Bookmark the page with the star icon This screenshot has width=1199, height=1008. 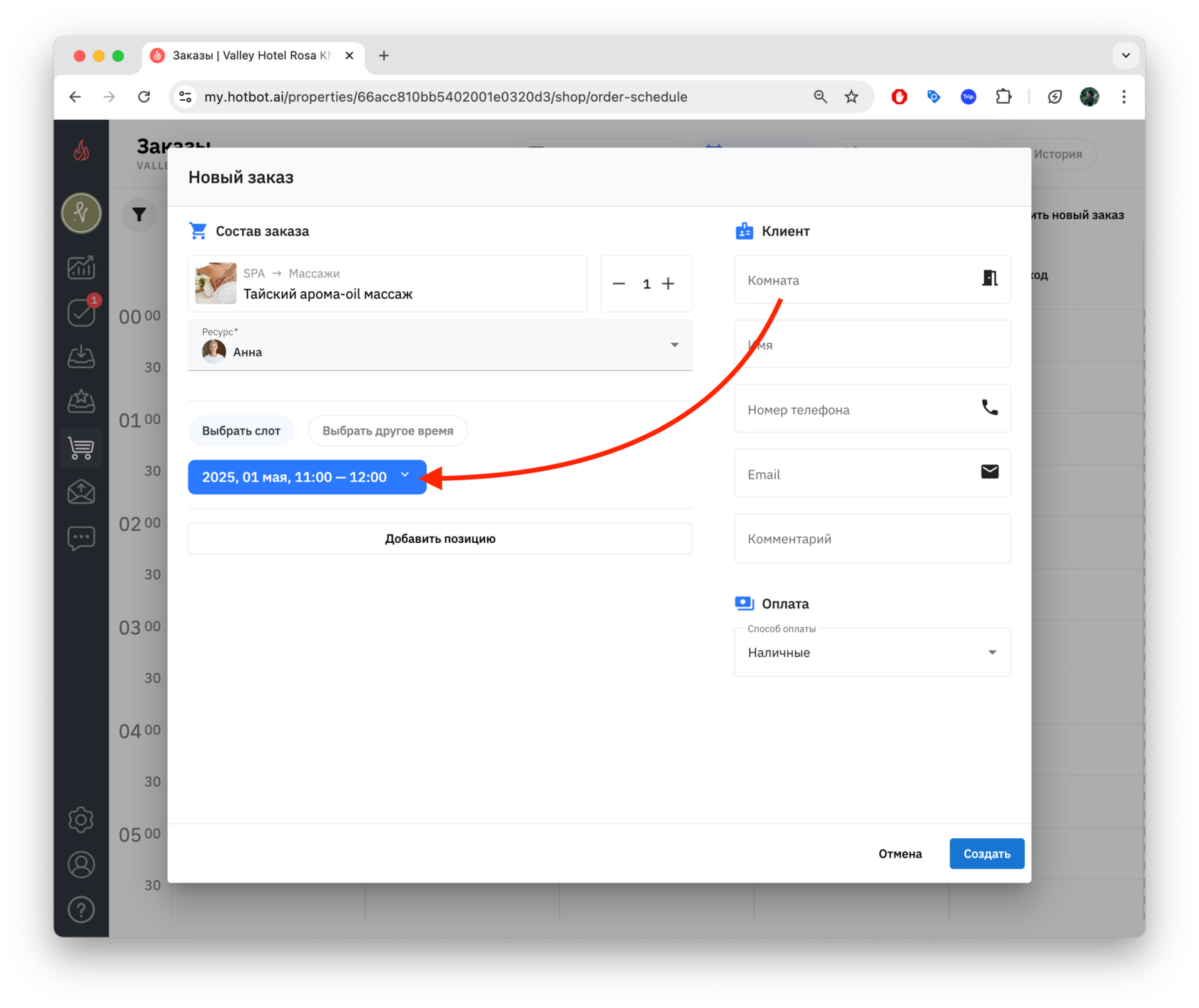click(x=851, y=97)
